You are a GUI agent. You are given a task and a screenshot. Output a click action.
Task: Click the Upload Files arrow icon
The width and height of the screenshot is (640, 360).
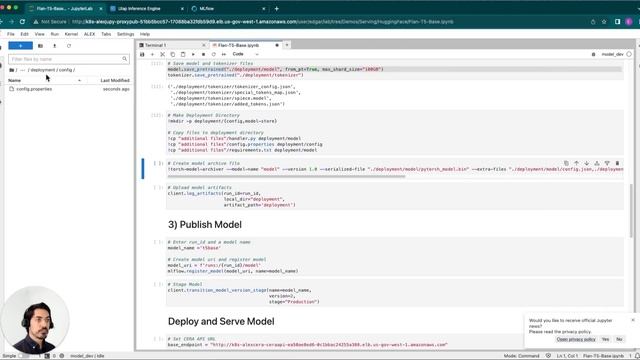(55, 46)
